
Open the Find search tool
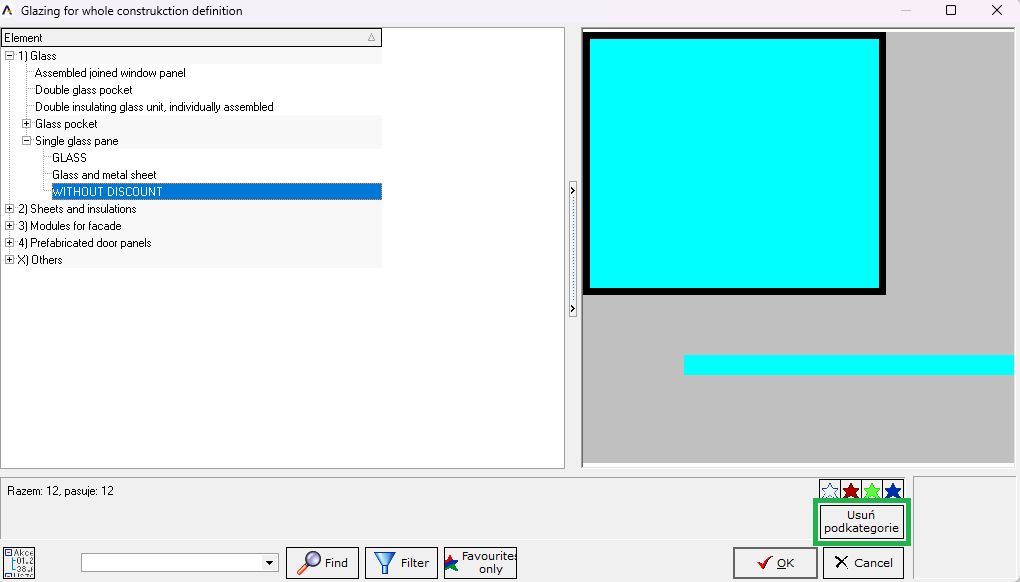[322, 562]
